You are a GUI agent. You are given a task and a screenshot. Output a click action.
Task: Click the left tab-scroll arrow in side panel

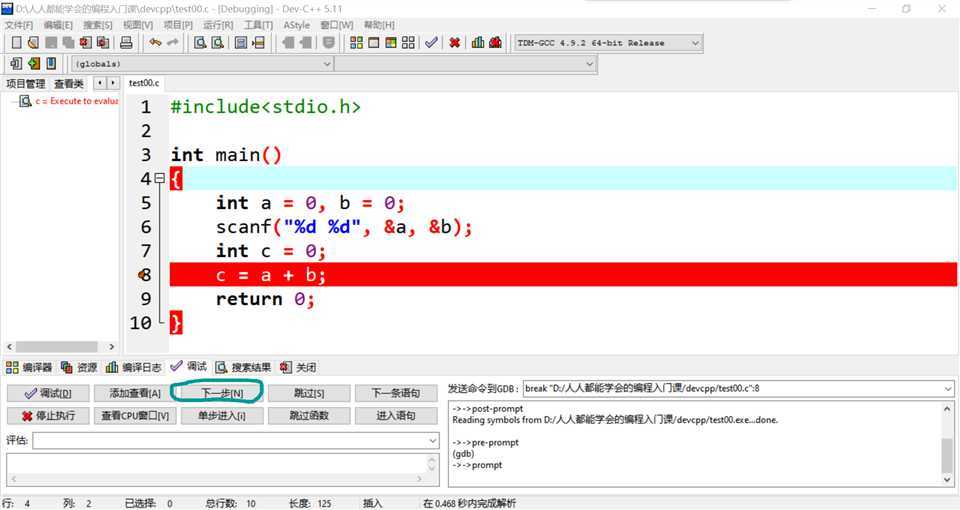100,83
